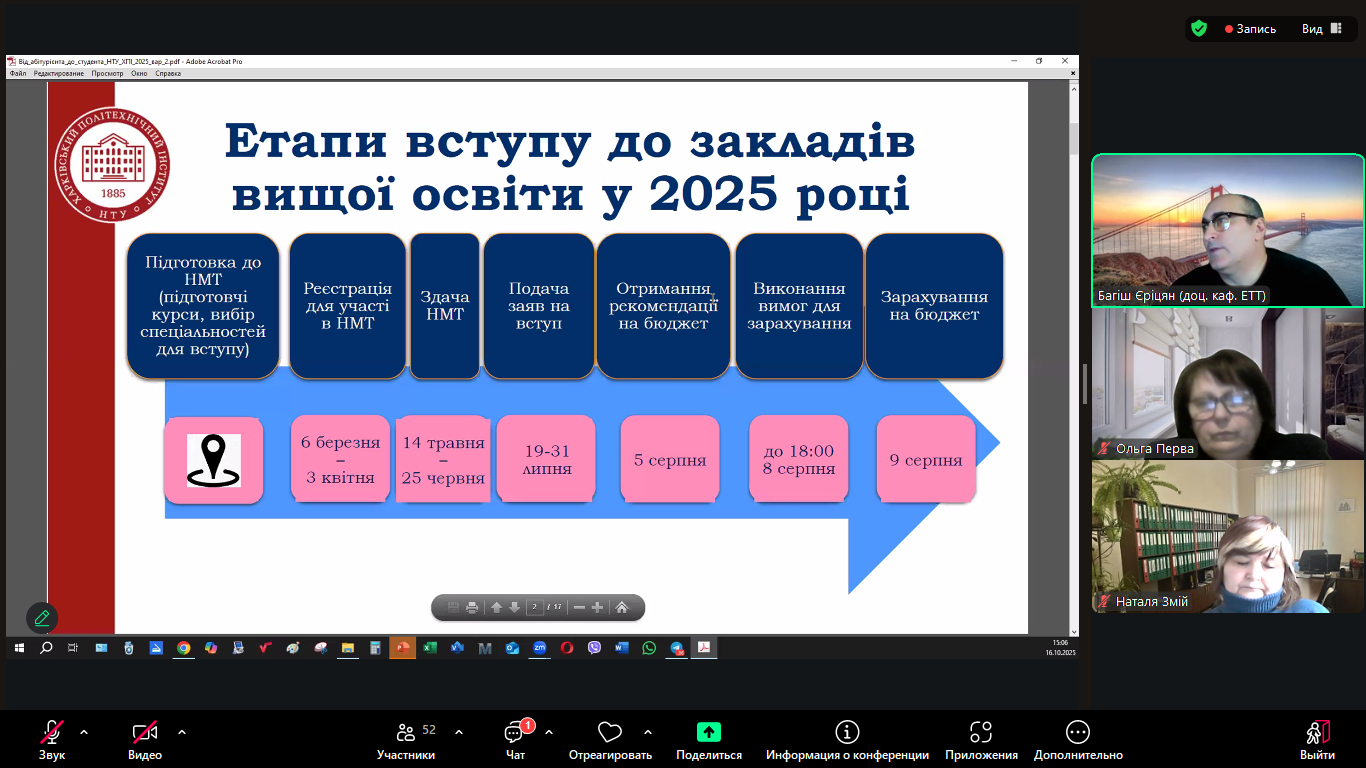Open the Участники participants panel
Viewport: 1366px width, 768px height.
(x=406, y=740)
